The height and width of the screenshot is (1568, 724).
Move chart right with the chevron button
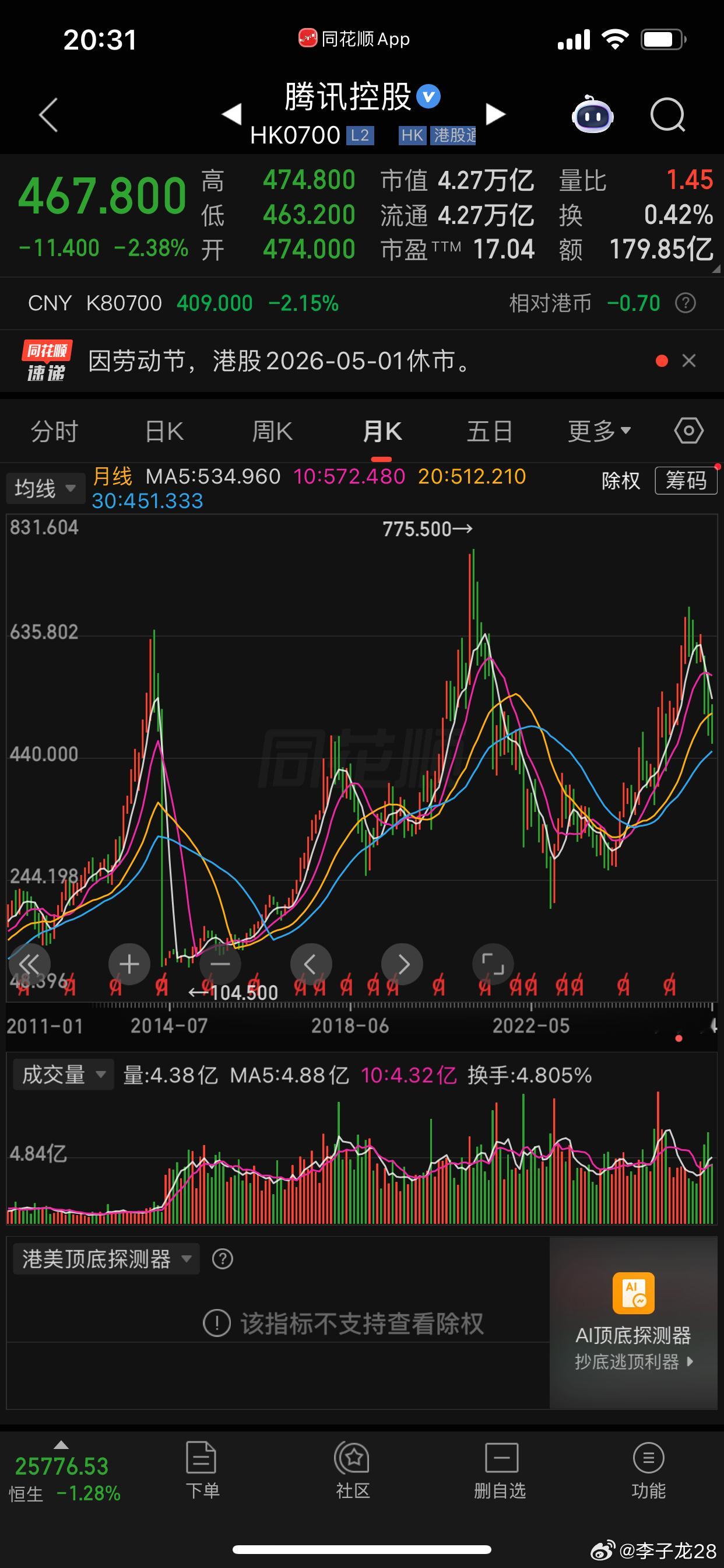pos(402,964)
